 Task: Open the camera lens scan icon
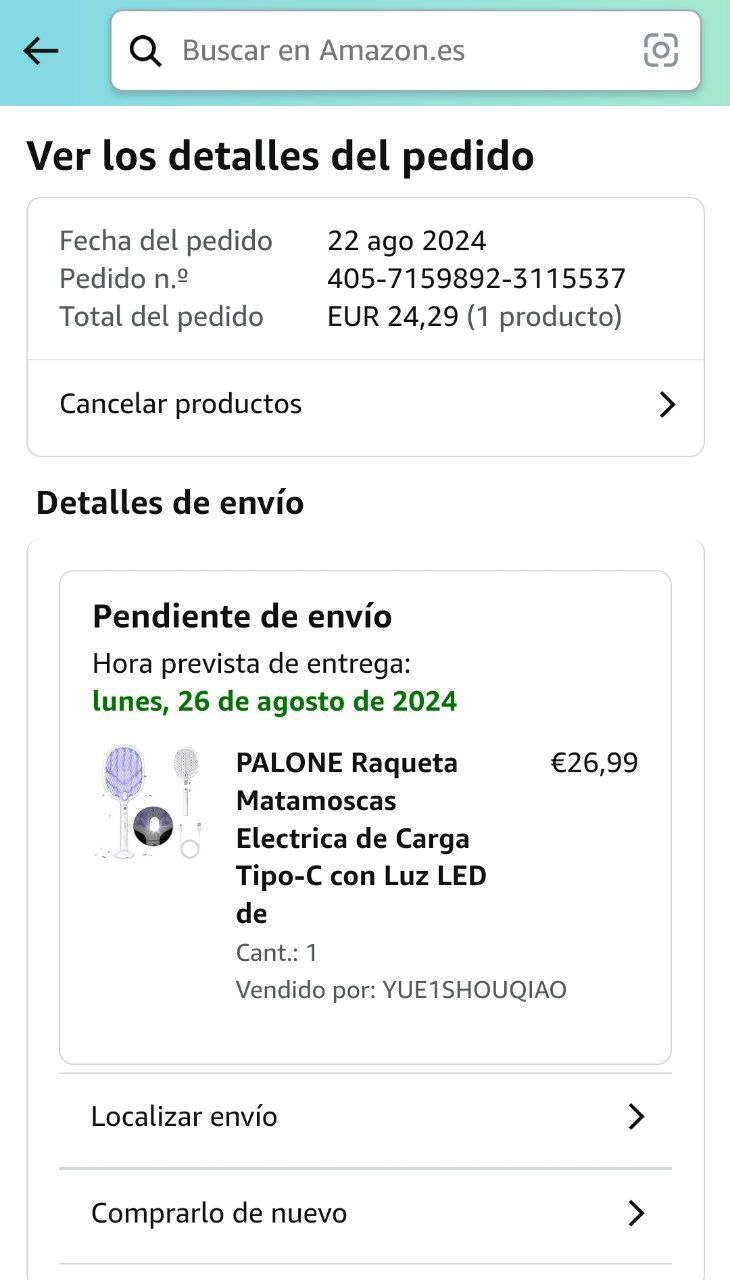click(x=660, y=50)
